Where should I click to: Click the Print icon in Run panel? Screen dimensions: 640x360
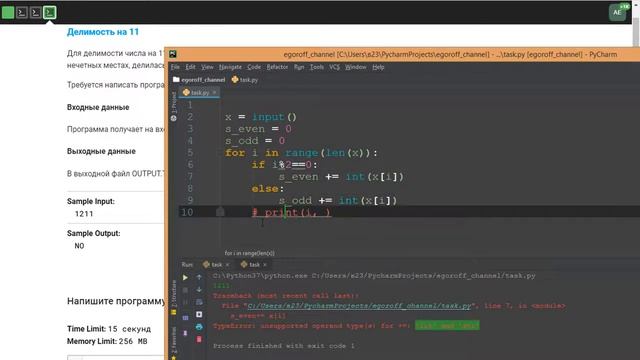point(199,327)
